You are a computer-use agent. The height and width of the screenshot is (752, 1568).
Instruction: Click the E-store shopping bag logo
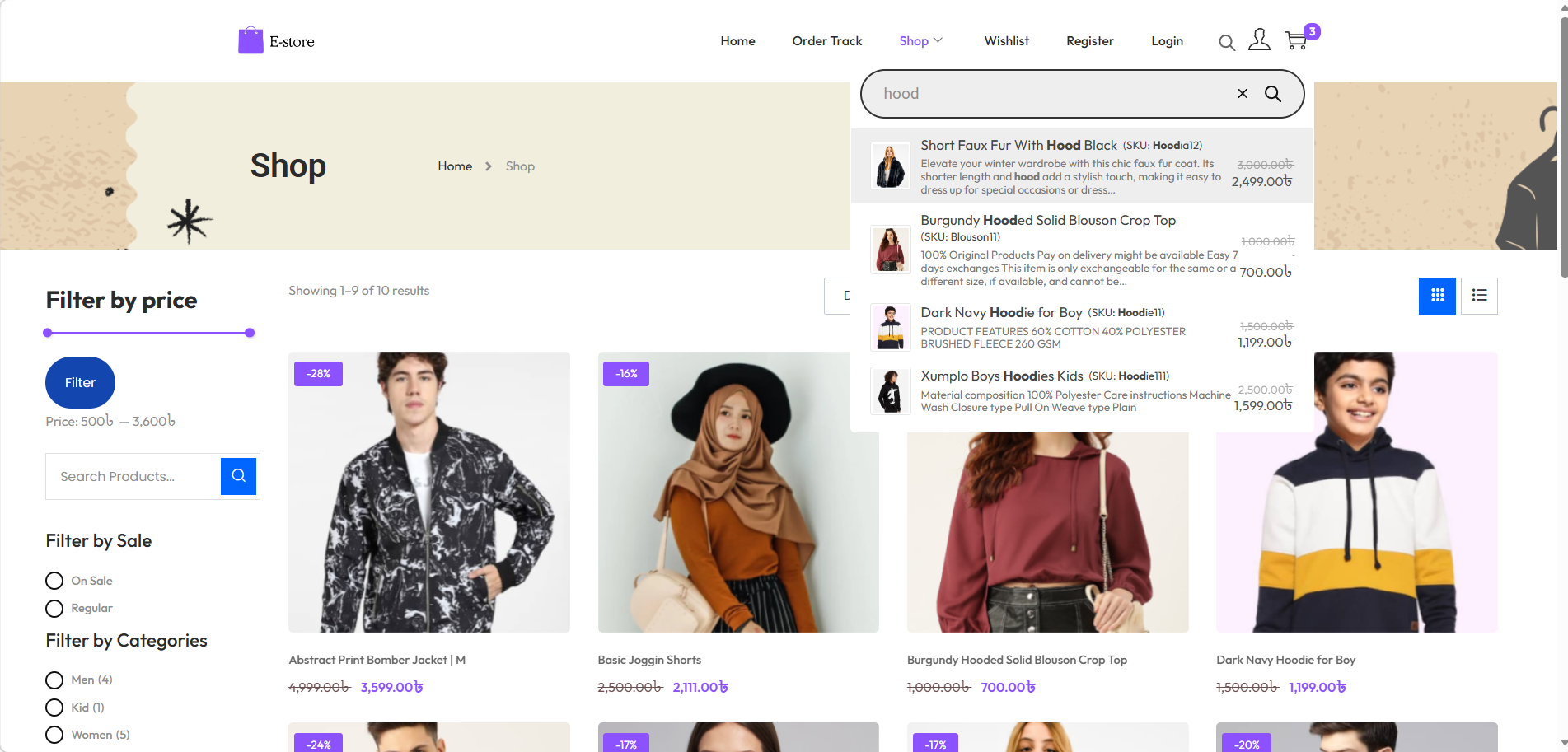coord(250,40)
